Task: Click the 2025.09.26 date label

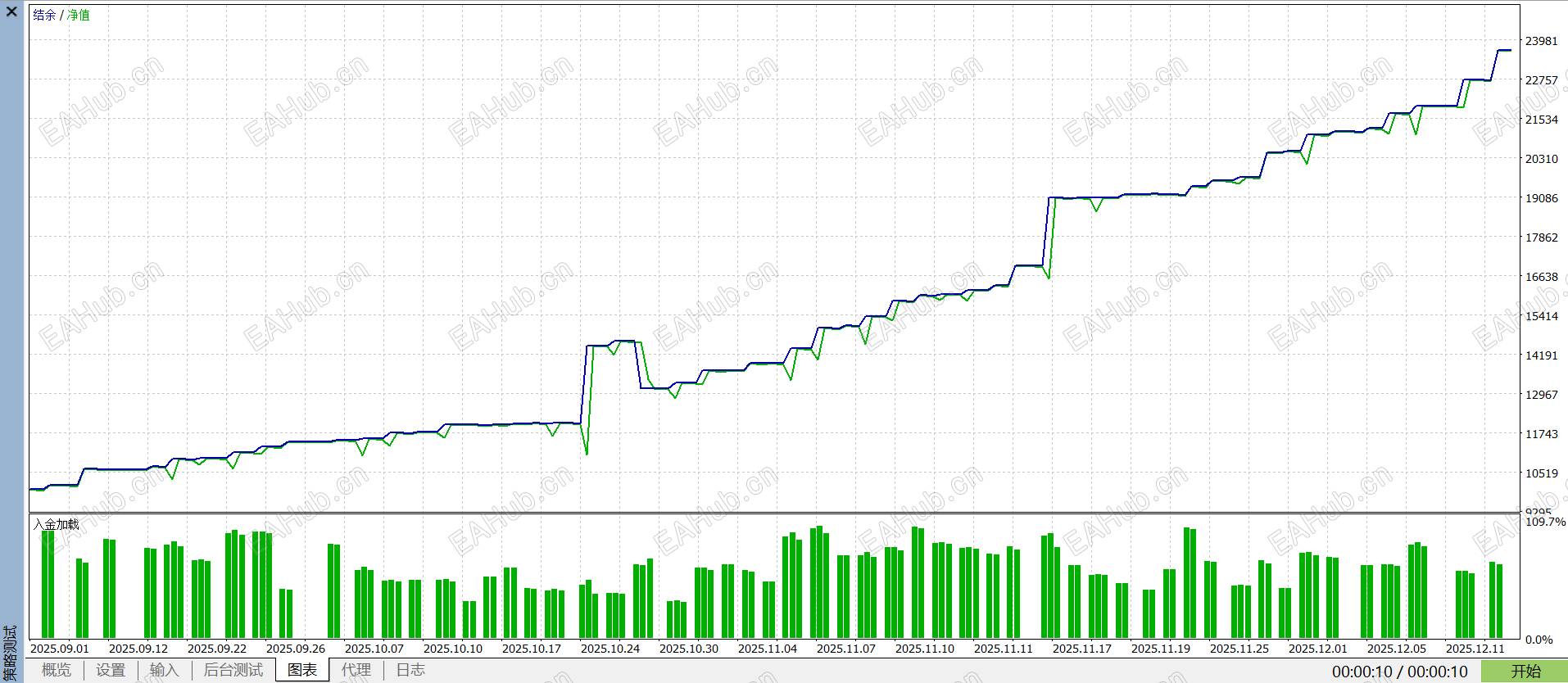Action: pyautogui.click(x=296, y=649)
